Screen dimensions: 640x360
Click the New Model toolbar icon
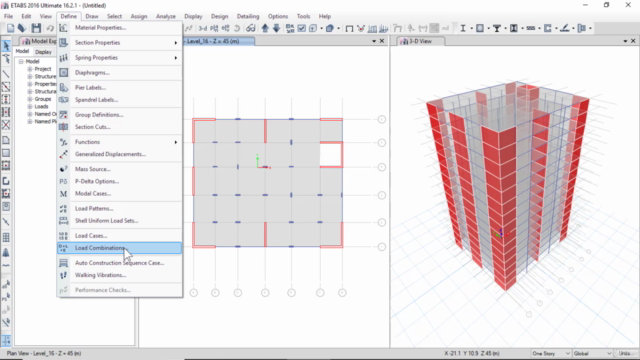pyautogui.click(x=10, y=28)
